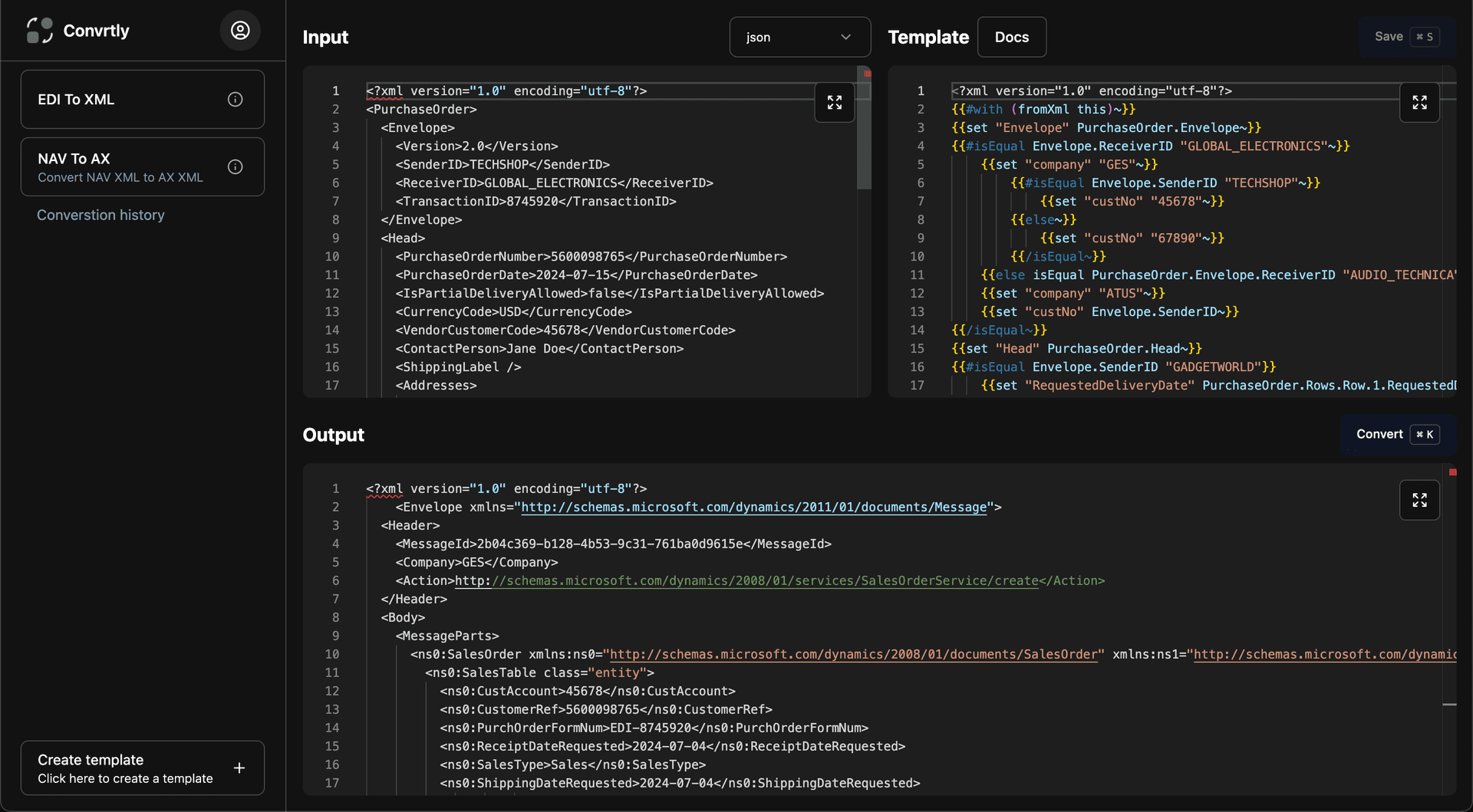Open the template Docs

pyautogui.click(x=1011, y=37)
